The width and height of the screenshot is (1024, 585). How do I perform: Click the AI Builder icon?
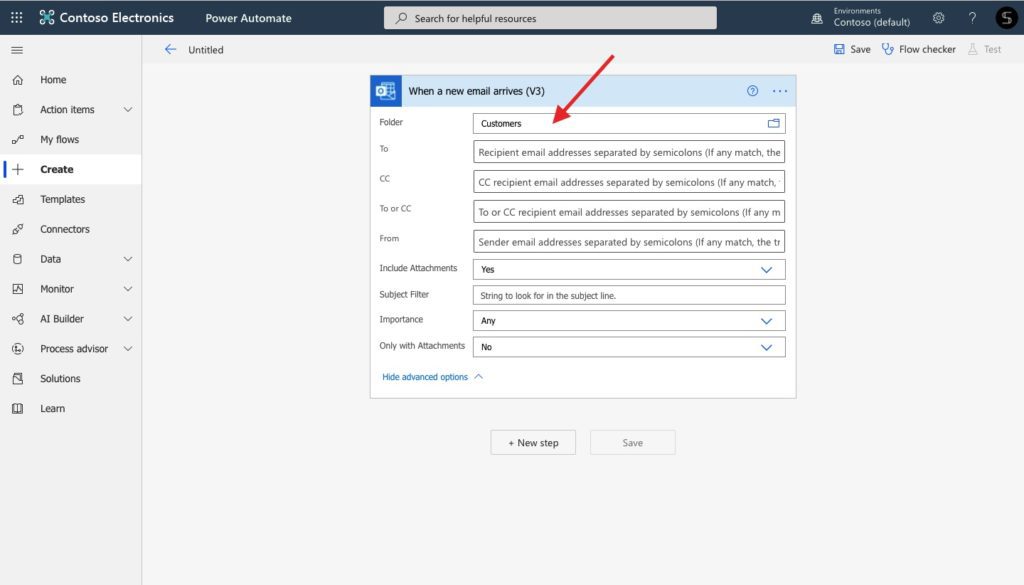point(18,319)
